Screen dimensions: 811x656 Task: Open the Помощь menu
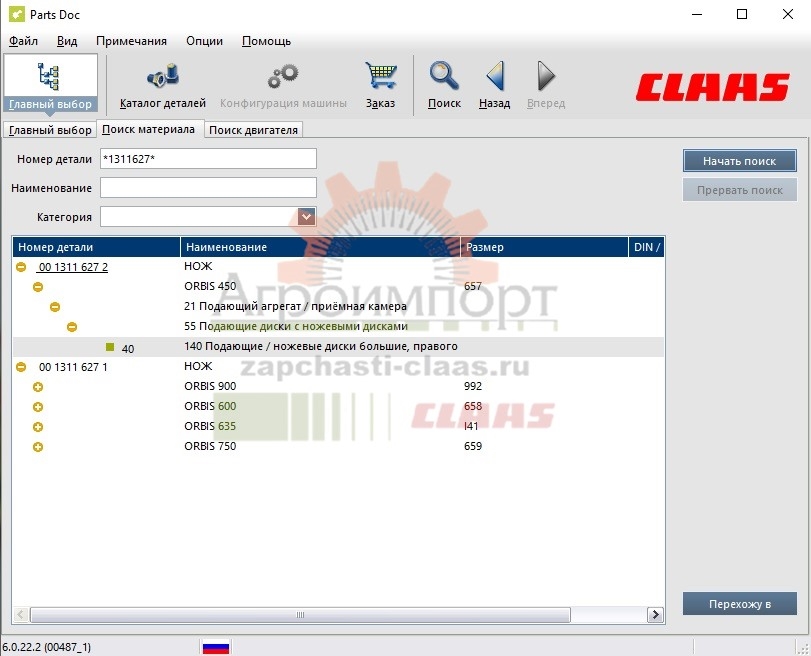[266, 41]
